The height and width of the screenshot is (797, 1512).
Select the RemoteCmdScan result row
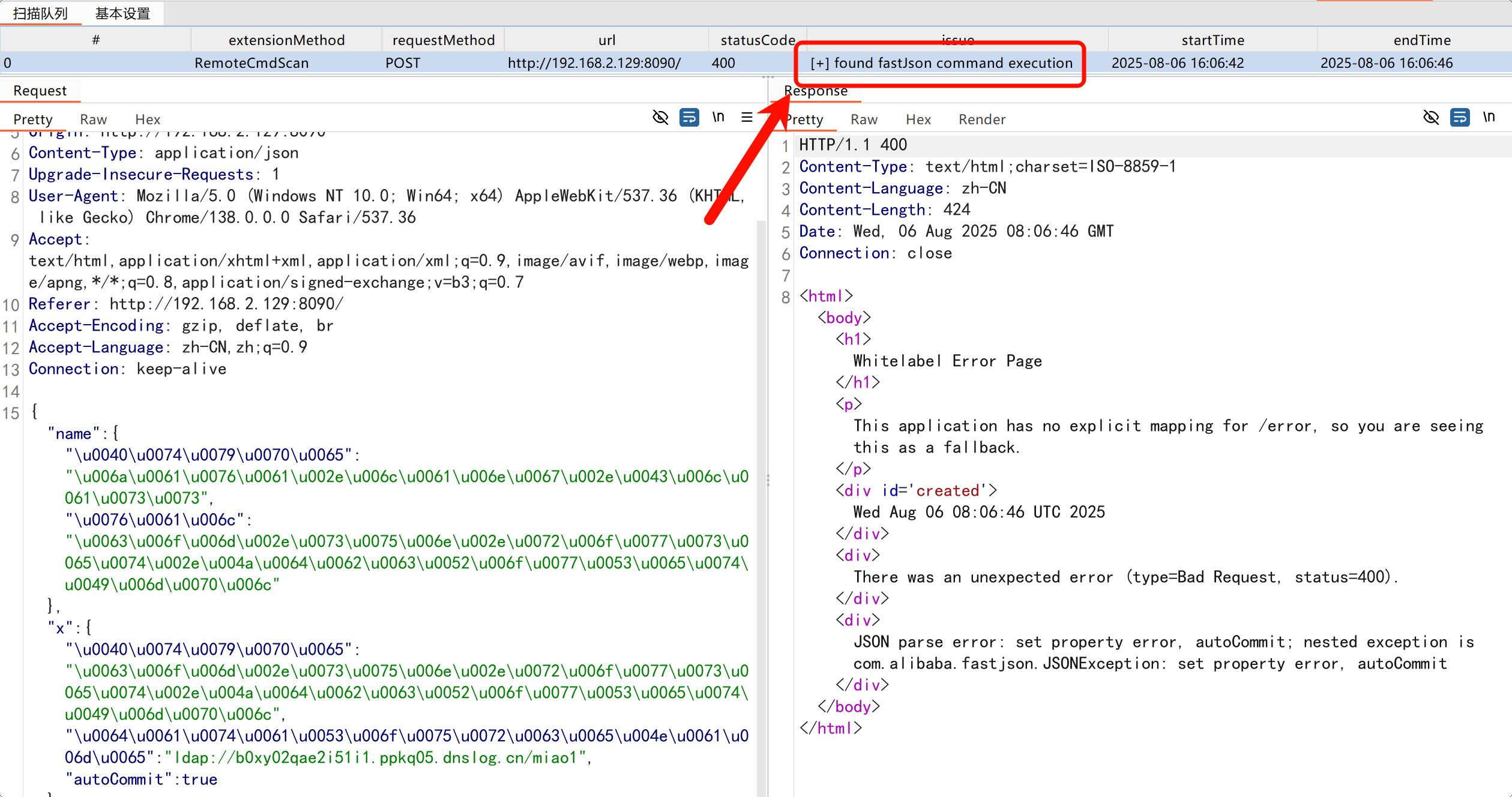(x=251, y=63)
